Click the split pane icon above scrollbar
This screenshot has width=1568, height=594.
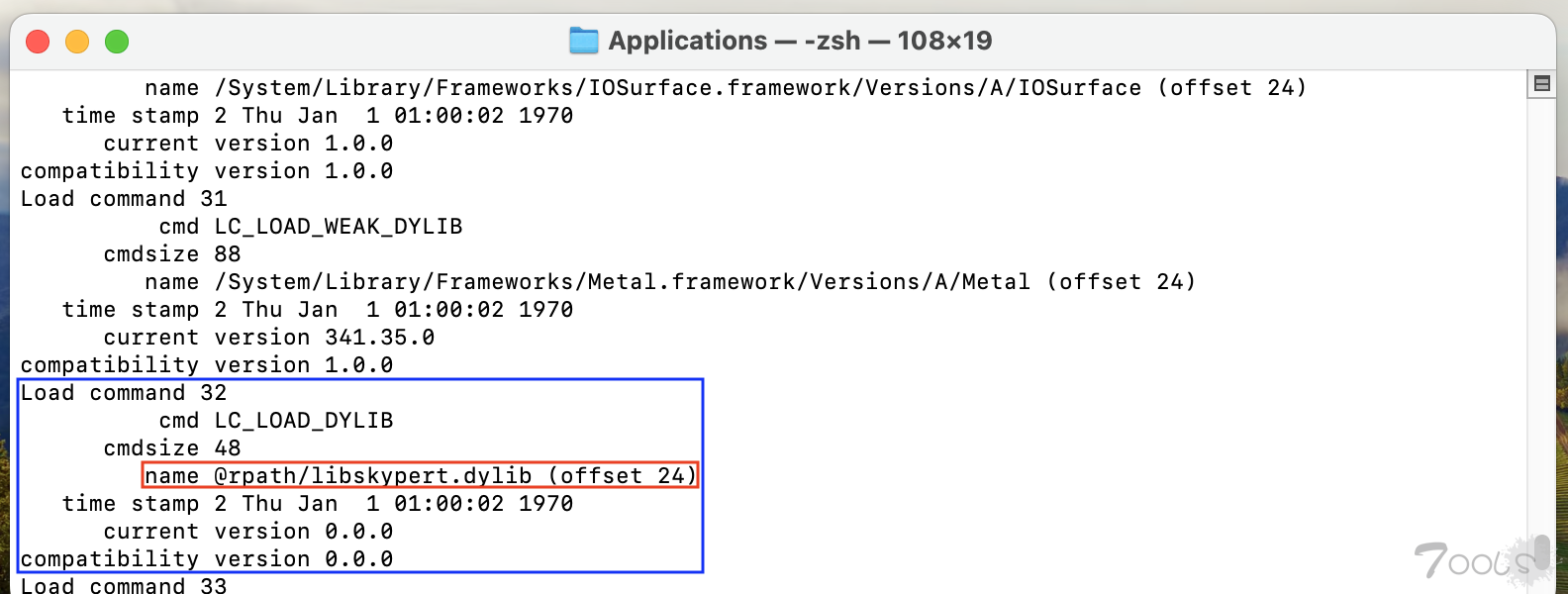[x=1541, y=84]
